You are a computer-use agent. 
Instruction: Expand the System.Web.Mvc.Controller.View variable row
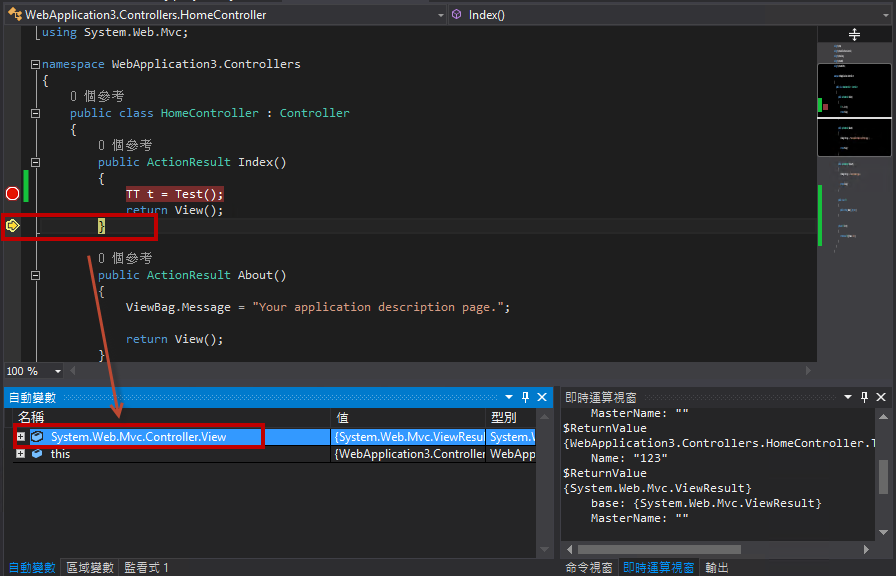click(x=21, y=437)
